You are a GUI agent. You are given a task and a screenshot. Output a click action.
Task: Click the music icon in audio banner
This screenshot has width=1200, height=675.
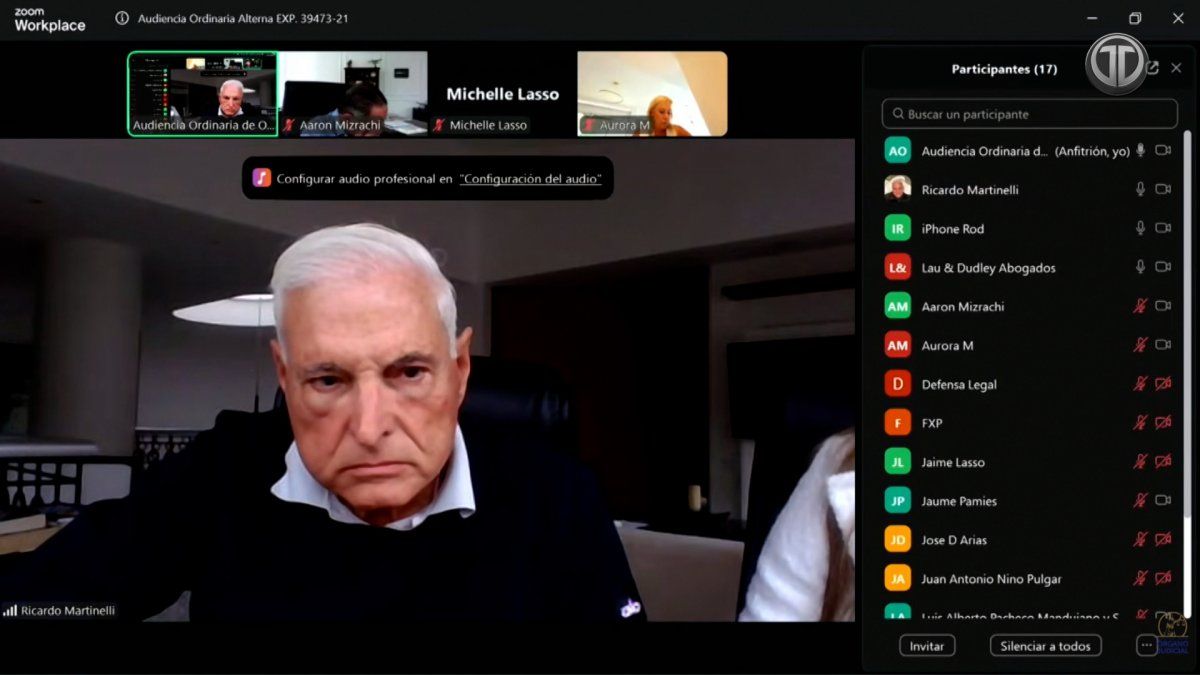click(262, 178)
